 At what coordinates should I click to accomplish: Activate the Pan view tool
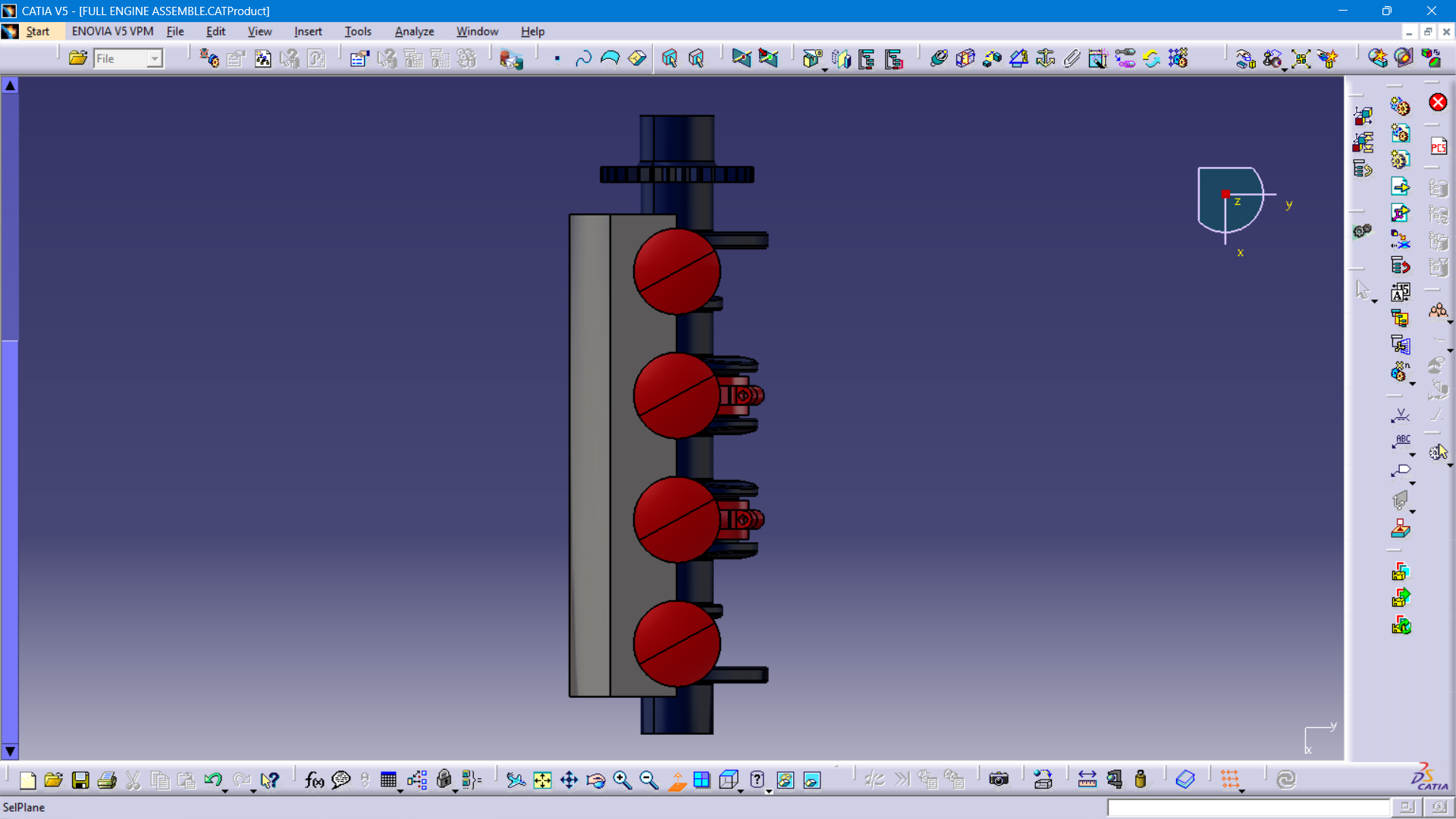click(569, 780)
